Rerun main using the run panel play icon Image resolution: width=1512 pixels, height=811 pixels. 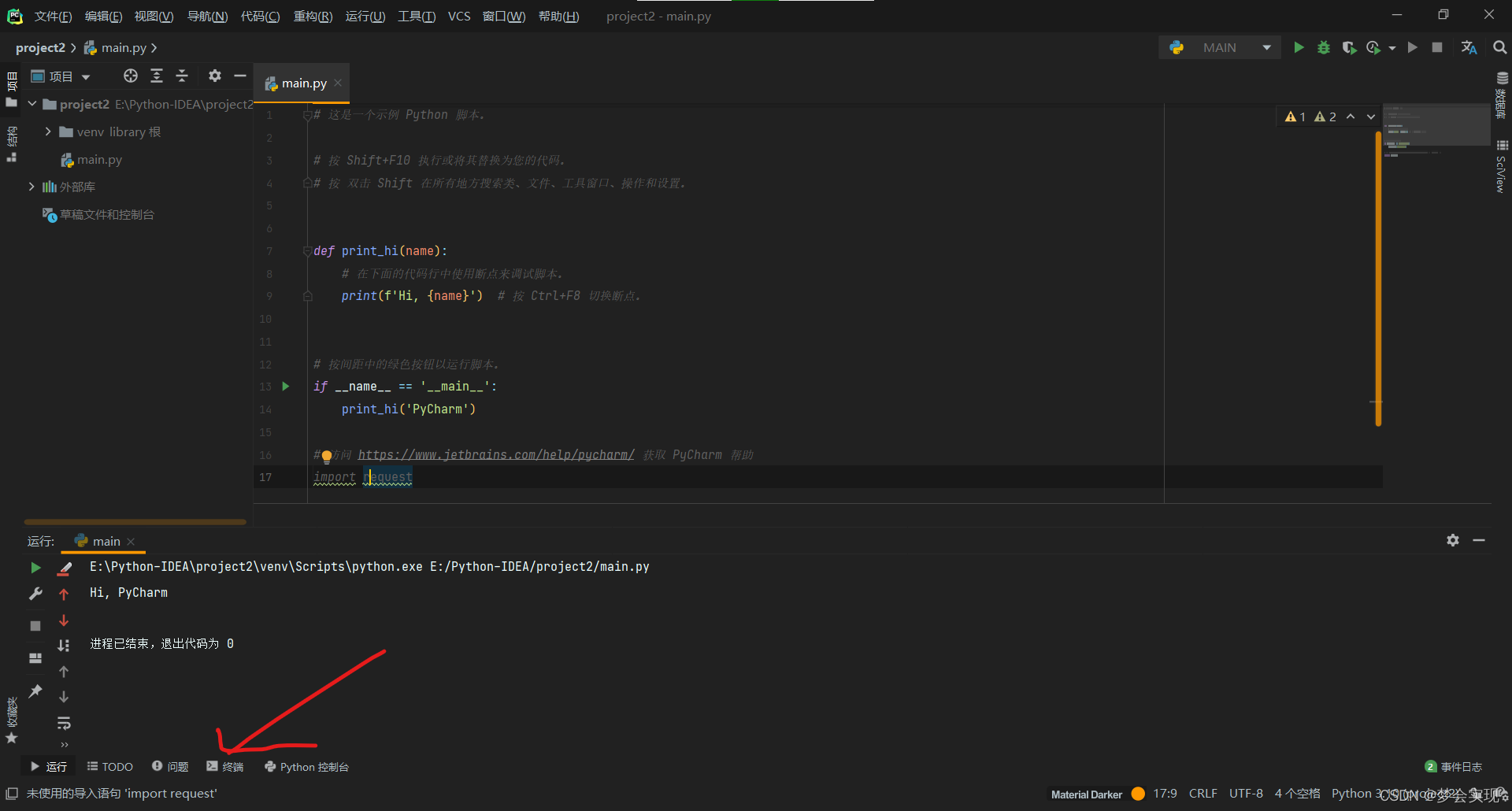[35, 568]
